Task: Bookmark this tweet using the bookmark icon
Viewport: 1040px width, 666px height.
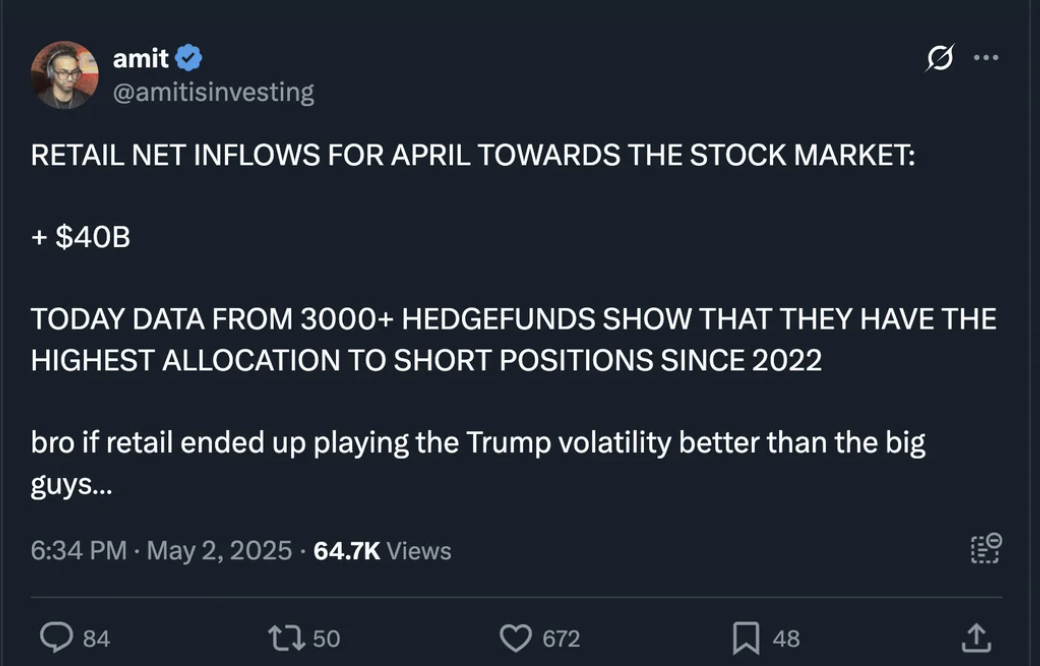Action: (x=746, y=637)
